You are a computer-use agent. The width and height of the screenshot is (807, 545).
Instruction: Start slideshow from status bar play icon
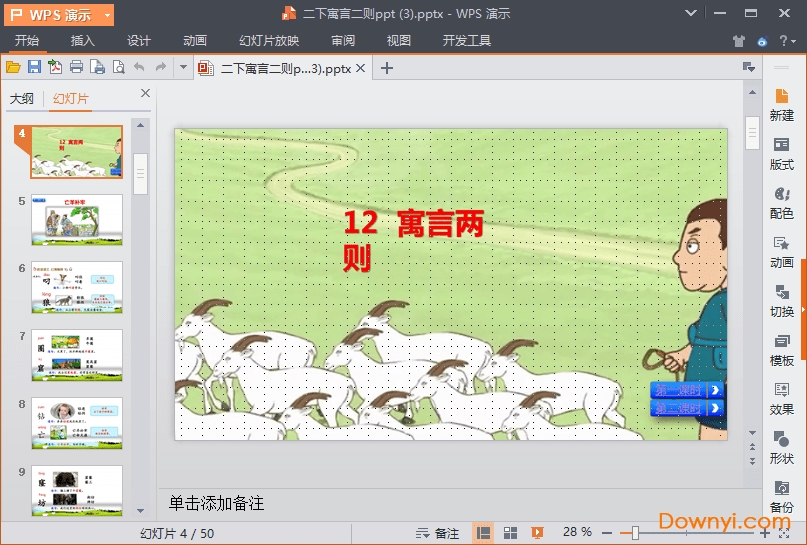[538, 533]
